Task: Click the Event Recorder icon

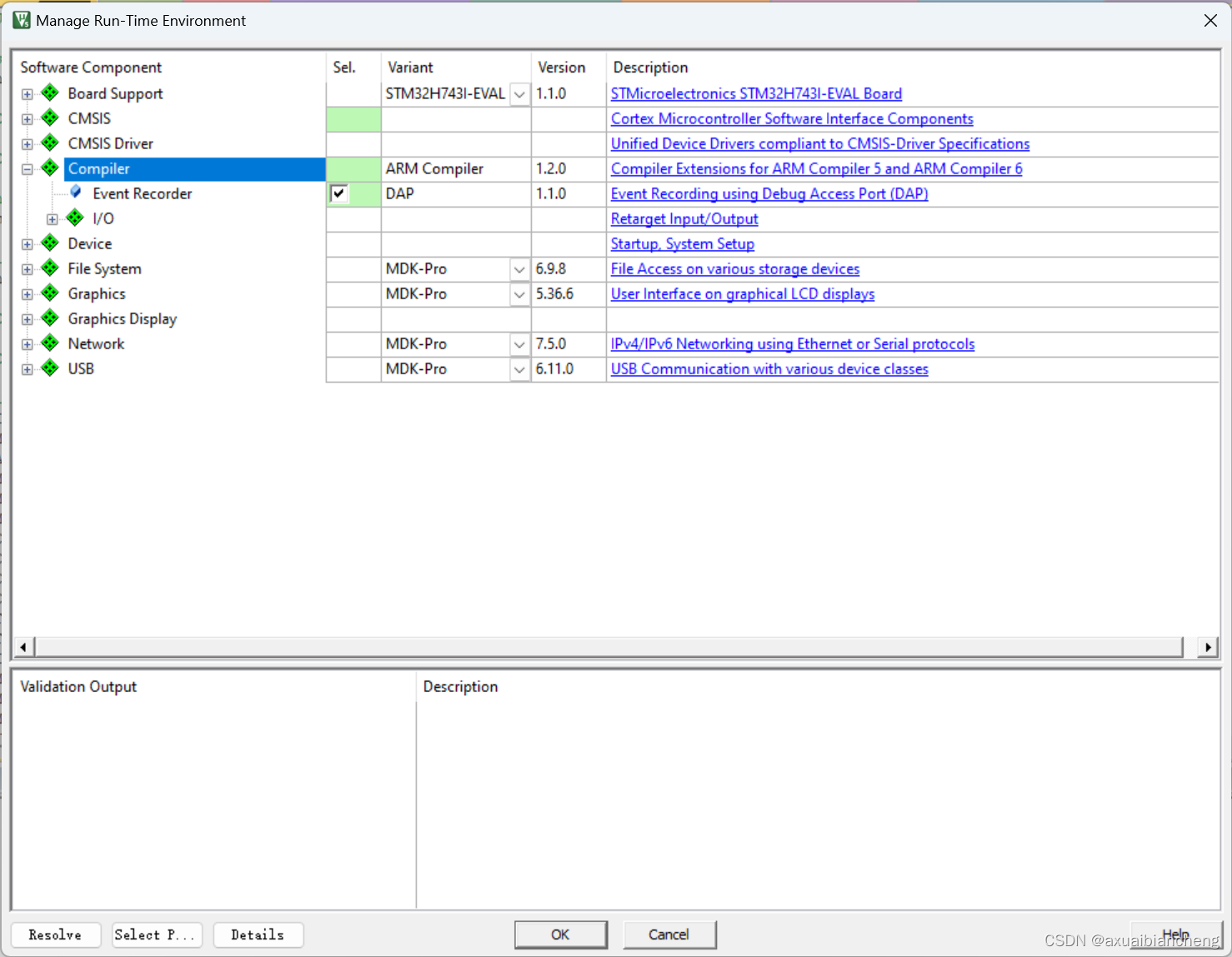Action: [76, 193]
